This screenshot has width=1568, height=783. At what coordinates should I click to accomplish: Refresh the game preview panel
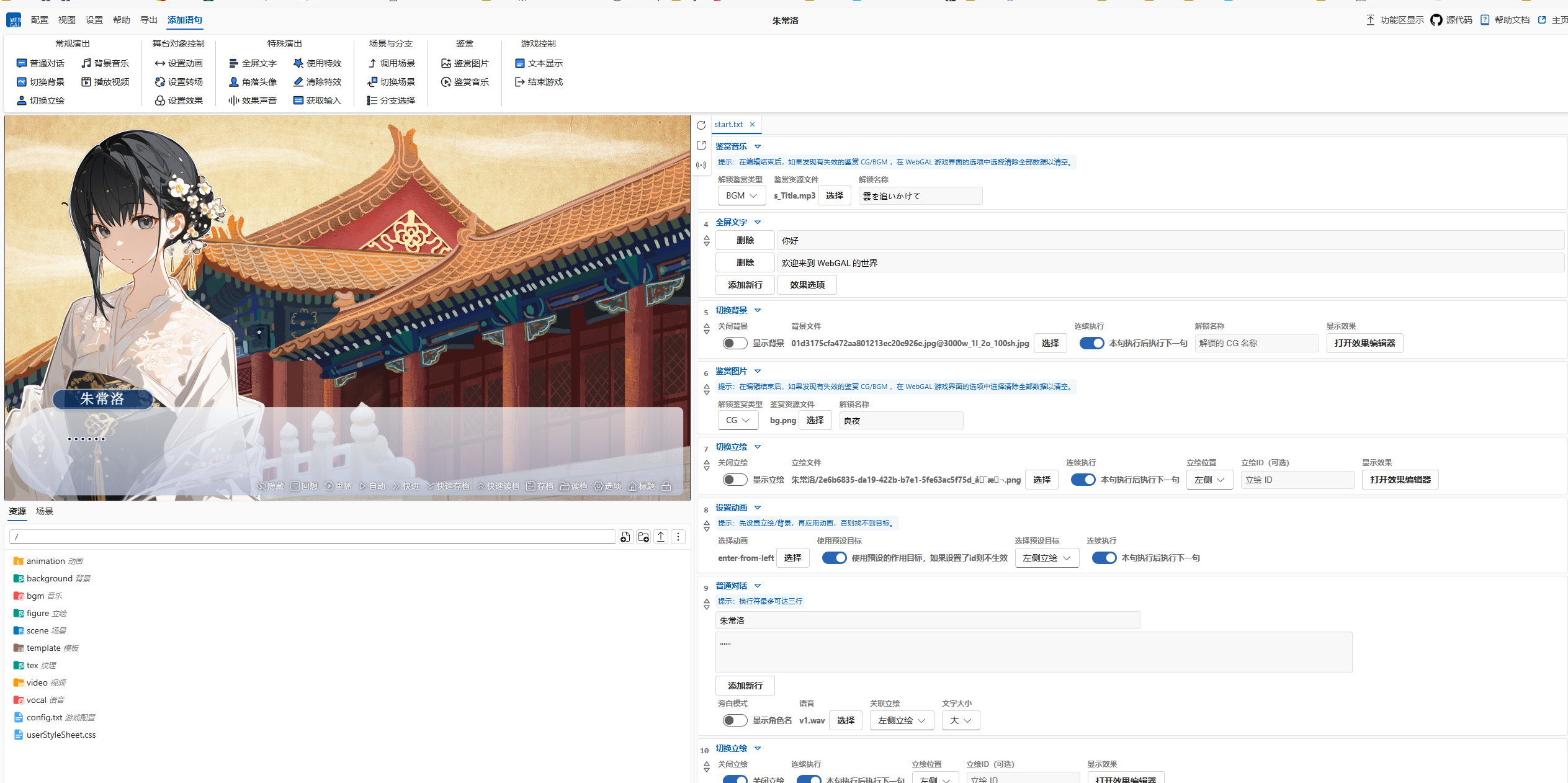pyautogui.click(x=701, y=125)
